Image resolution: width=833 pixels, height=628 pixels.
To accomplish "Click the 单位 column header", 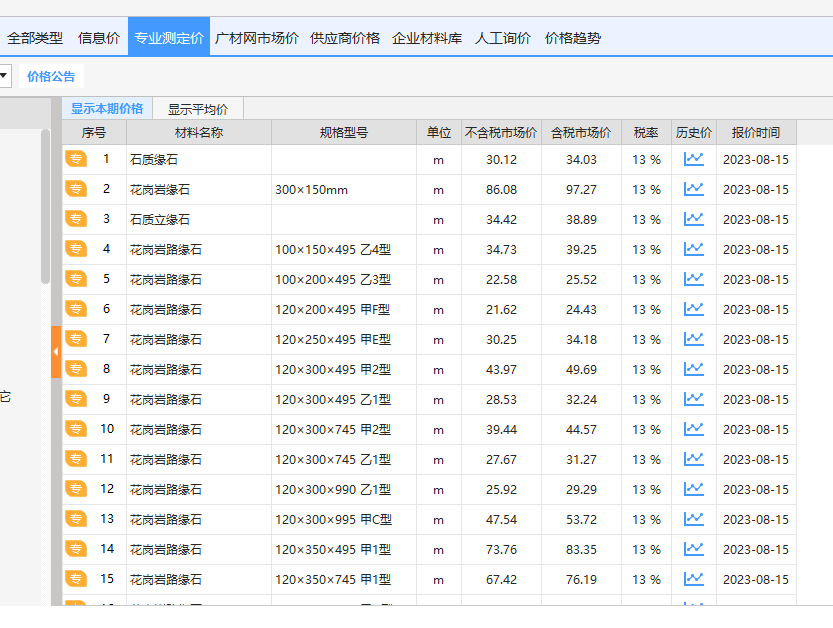I will click(439, 132).
